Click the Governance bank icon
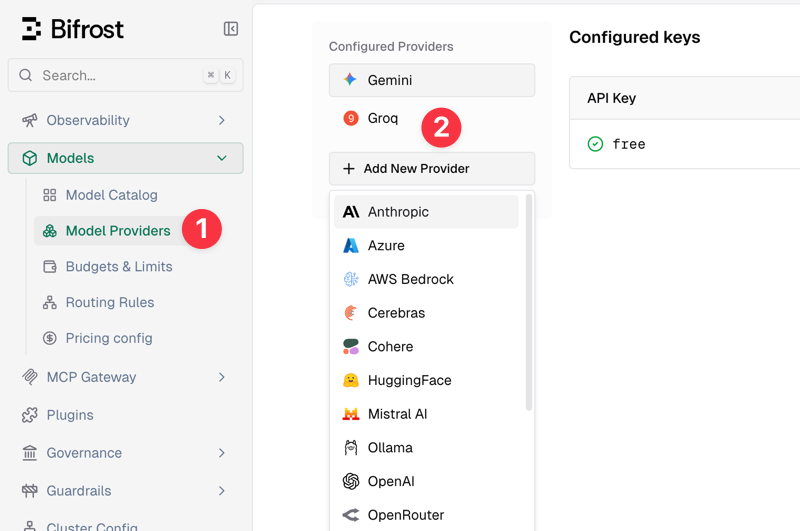800x531 pixels. [x=30, y=452]
